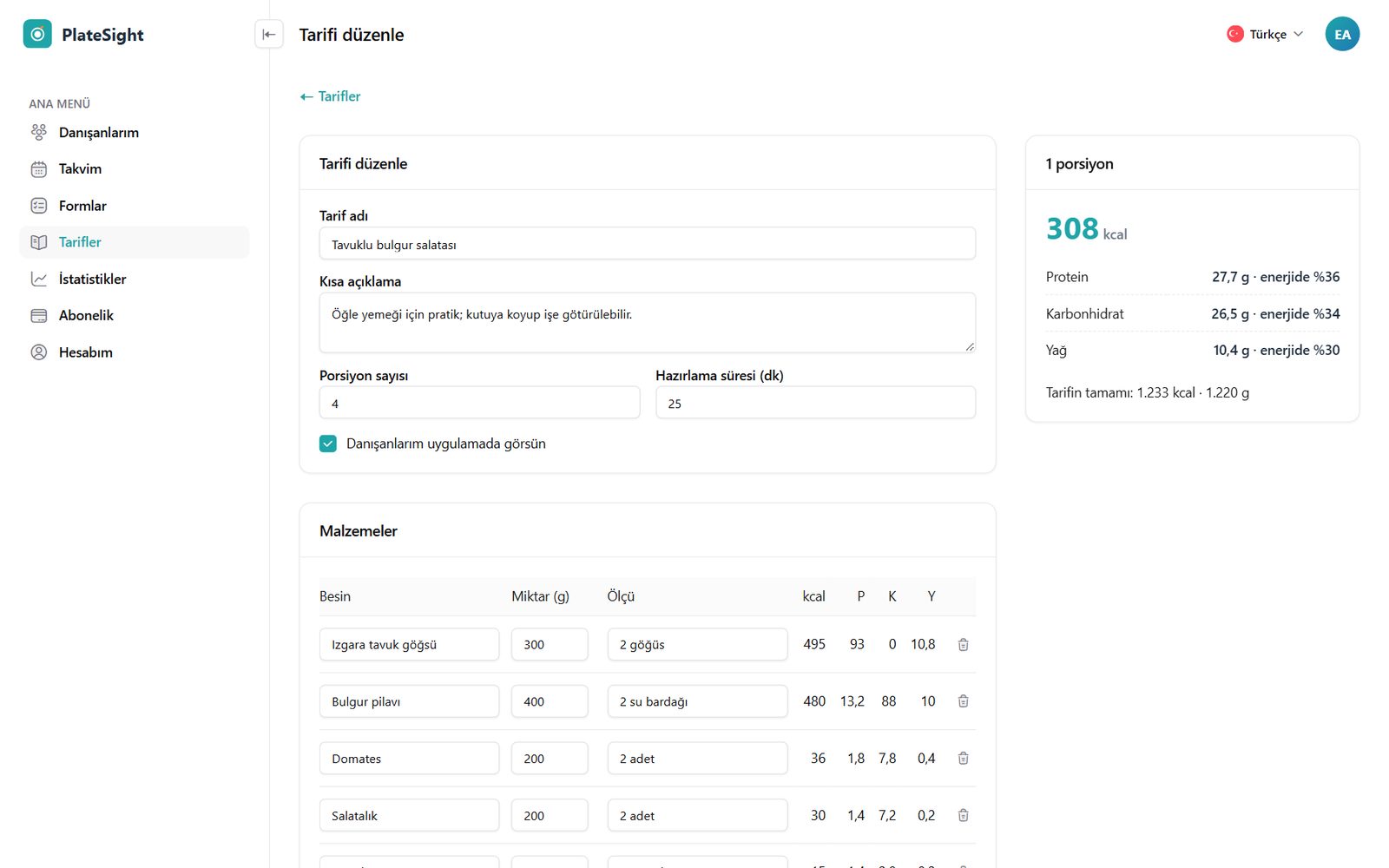This screenshot has height=868, width=1389.
Task: Edit the Izgara tavuk göğsü name field
Action: (x=409, y=644)
